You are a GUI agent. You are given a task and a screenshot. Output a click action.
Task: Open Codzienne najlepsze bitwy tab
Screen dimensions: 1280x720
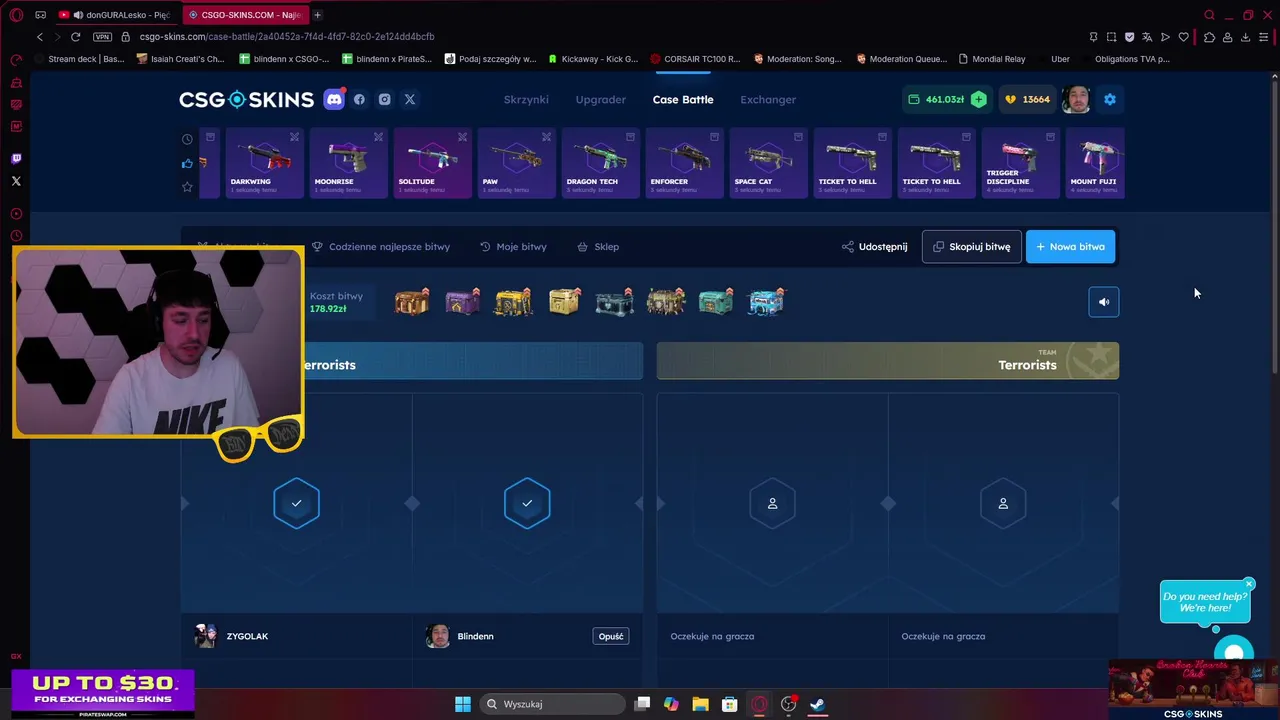[381, 246]
